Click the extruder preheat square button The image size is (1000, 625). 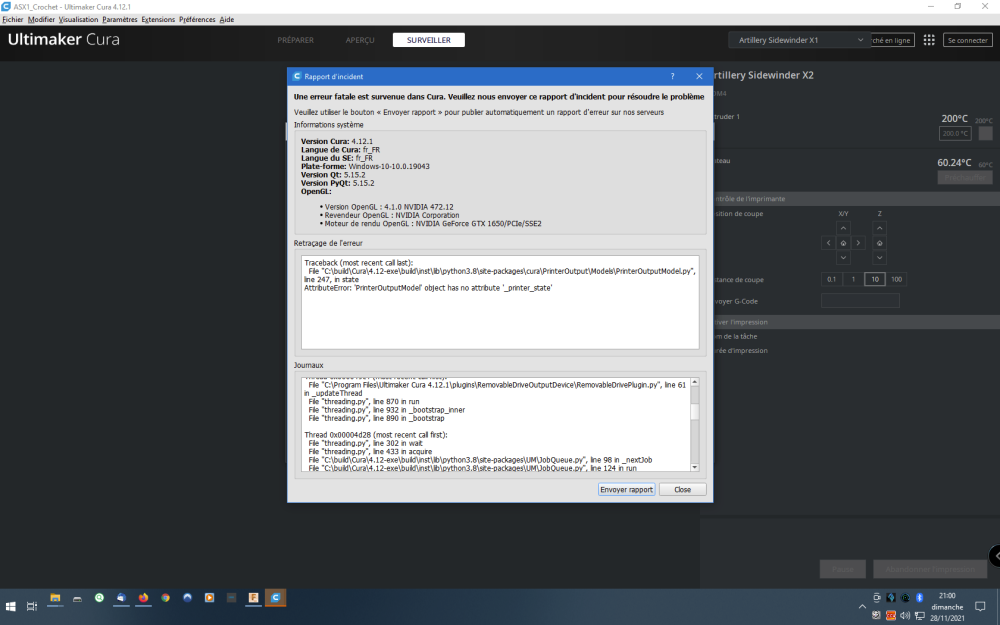click(x=985, y=133)
